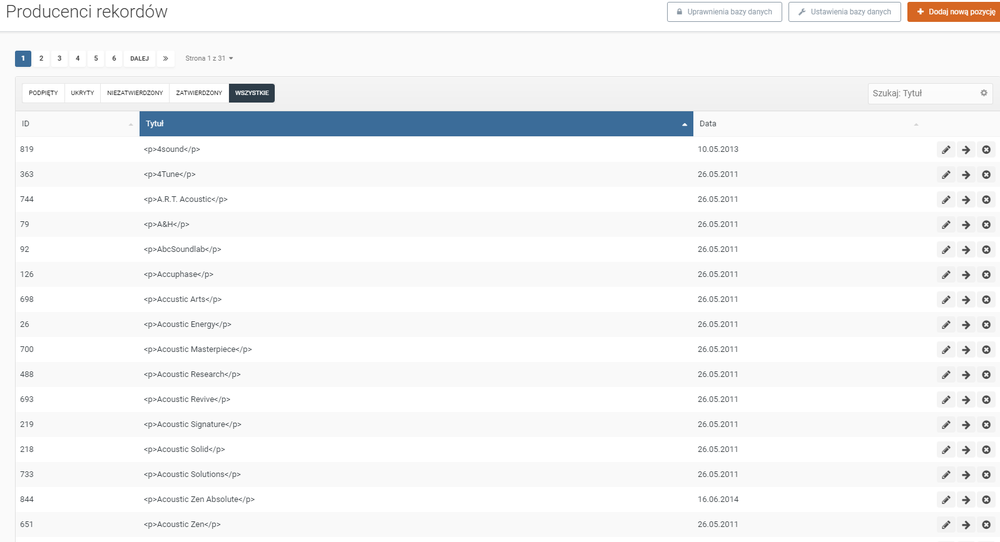Viewport: 1000px width, 542px height.
Task: Show the PODPIĘTY filtered entries
Action: coord(43,93)
